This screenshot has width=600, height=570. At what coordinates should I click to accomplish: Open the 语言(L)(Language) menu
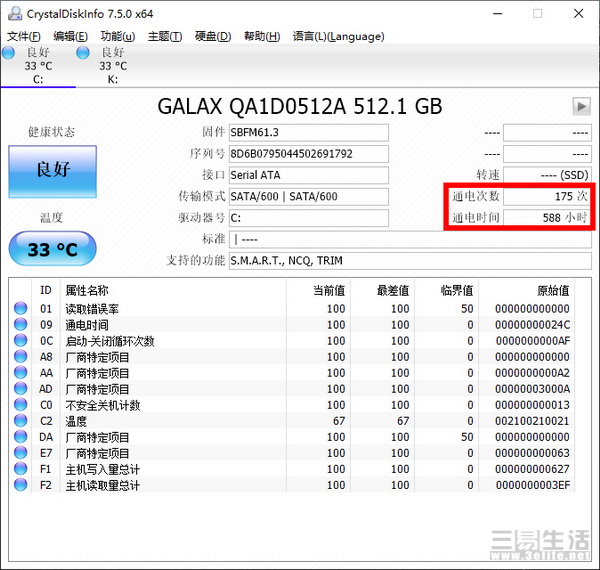[x=339, y=36]
